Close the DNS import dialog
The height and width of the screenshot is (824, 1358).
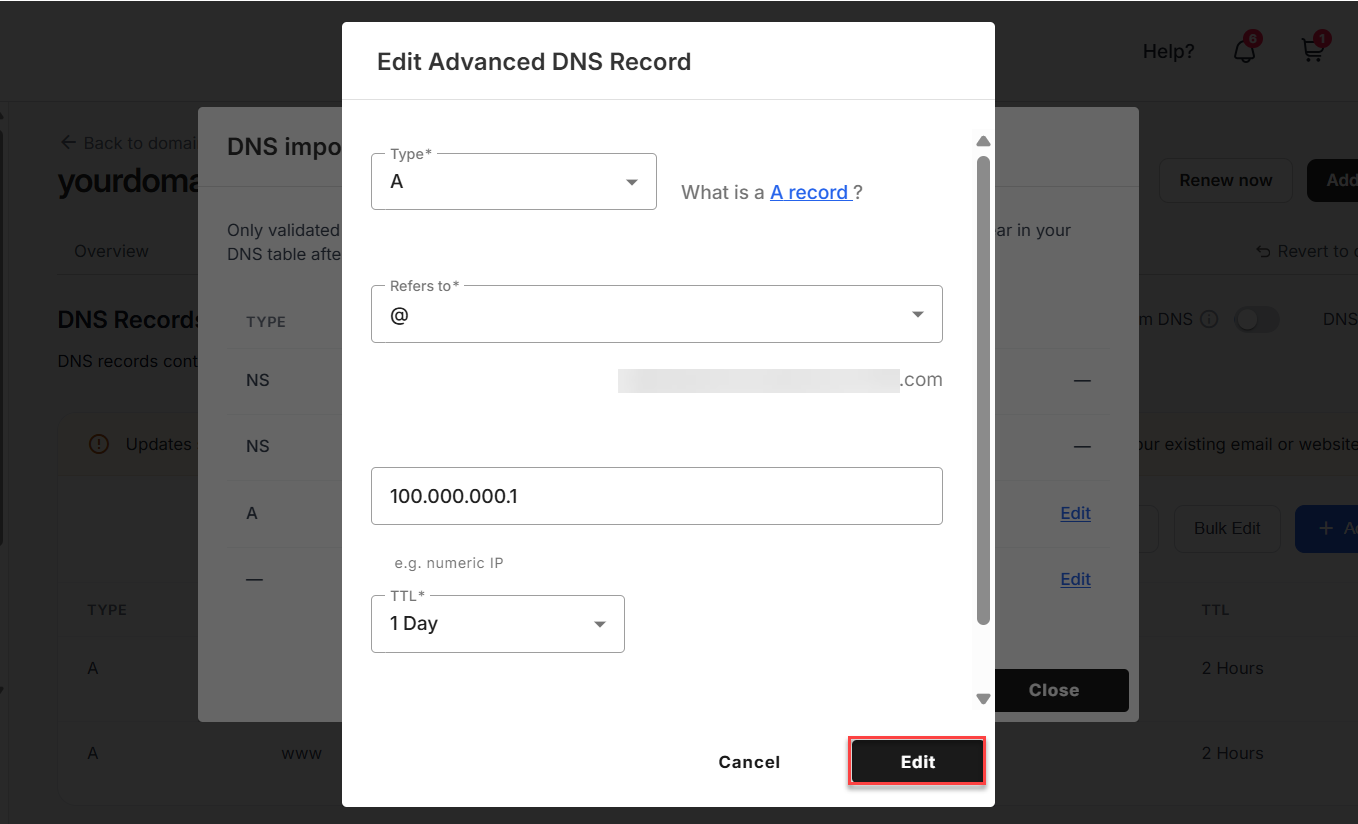click(x=1053, y=690)
